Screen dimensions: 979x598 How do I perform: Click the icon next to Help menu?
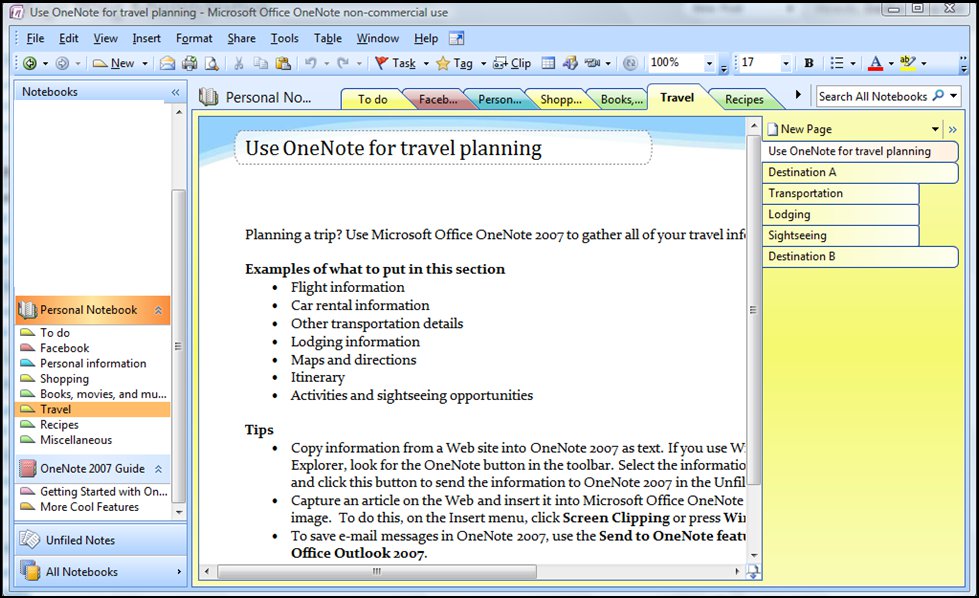(457, 39)
